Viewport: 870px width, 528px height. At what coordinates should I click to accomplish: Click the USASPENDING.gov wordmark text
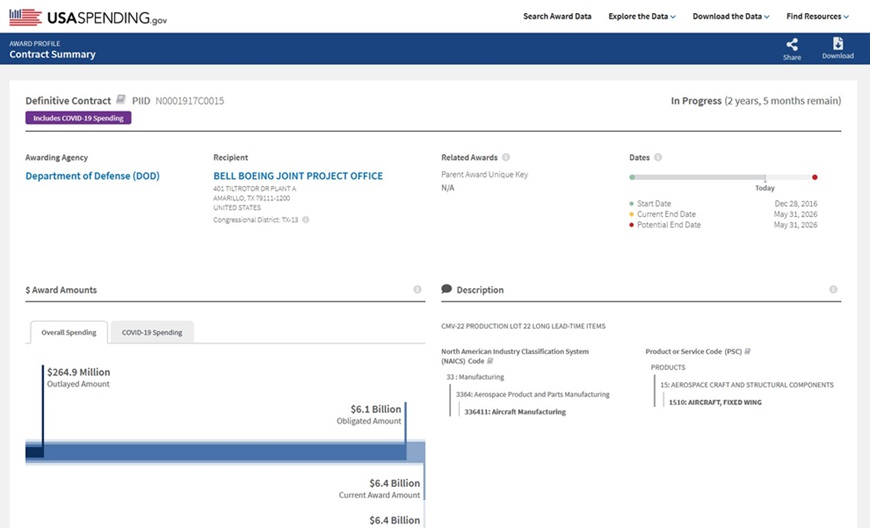tap(107, 18)
